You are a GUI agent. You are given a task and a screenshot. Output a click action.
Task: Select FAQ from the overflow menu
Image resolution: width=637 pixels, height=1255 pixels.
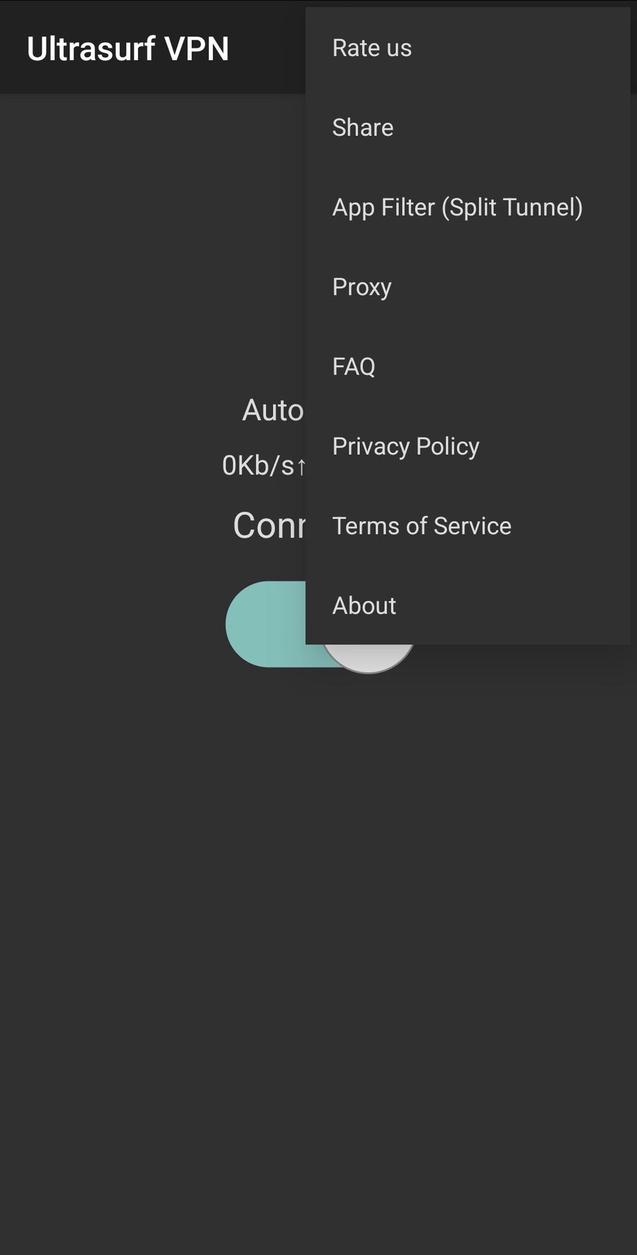coord(353,366)
